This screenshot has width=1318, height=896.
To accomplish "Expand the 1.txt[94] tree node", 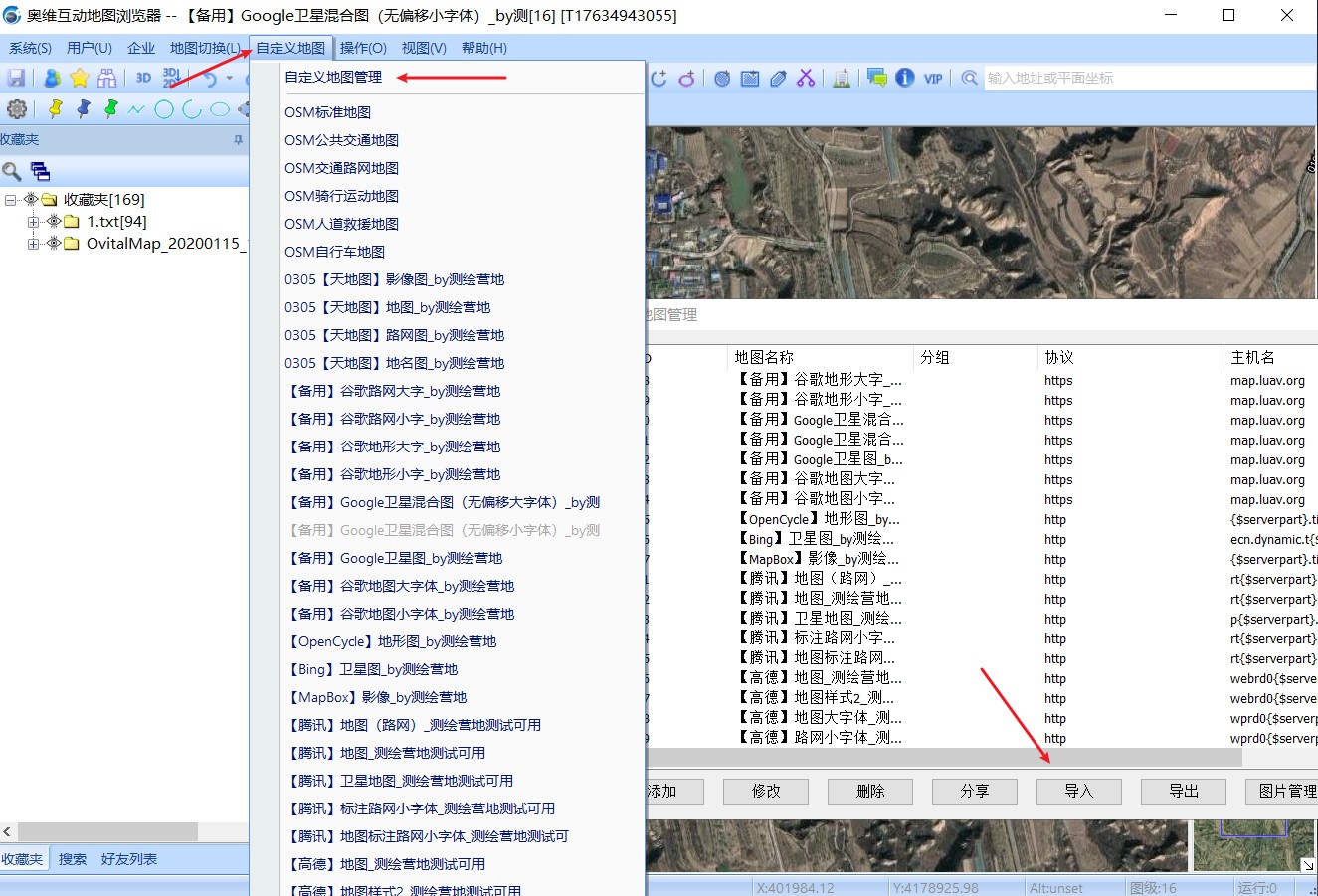I will (33, 221).
